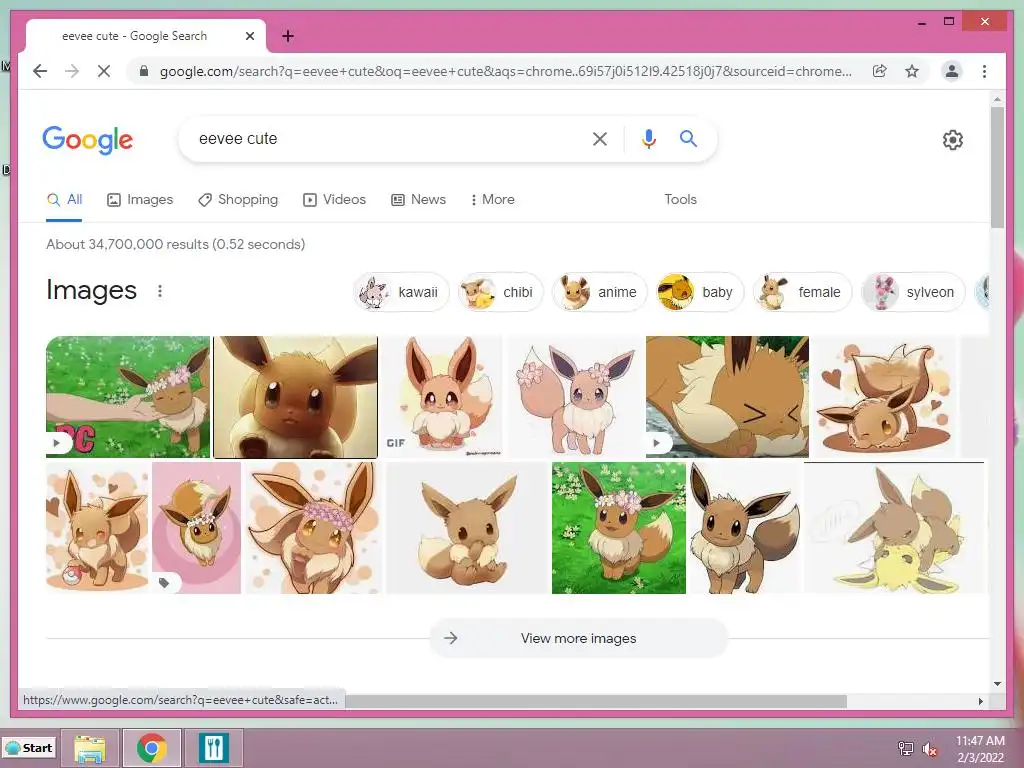Image resolution: width=1024 pixels, height=768 pixels.
Task: Switch to the Images search tab
Action: pos(140,199)
